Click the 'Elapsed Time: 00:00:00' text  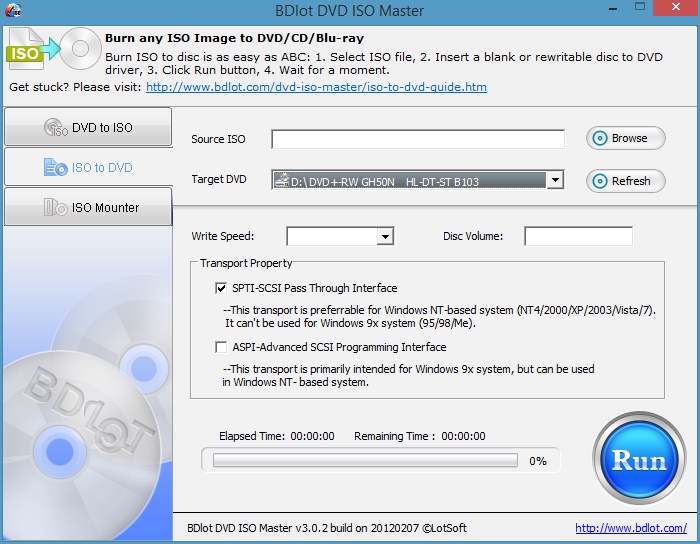276,436
